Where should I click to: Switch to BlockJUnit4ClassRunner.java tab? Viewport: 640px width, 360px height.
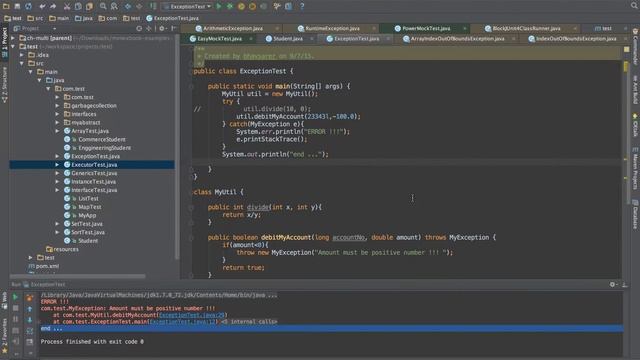pos(526,28)
